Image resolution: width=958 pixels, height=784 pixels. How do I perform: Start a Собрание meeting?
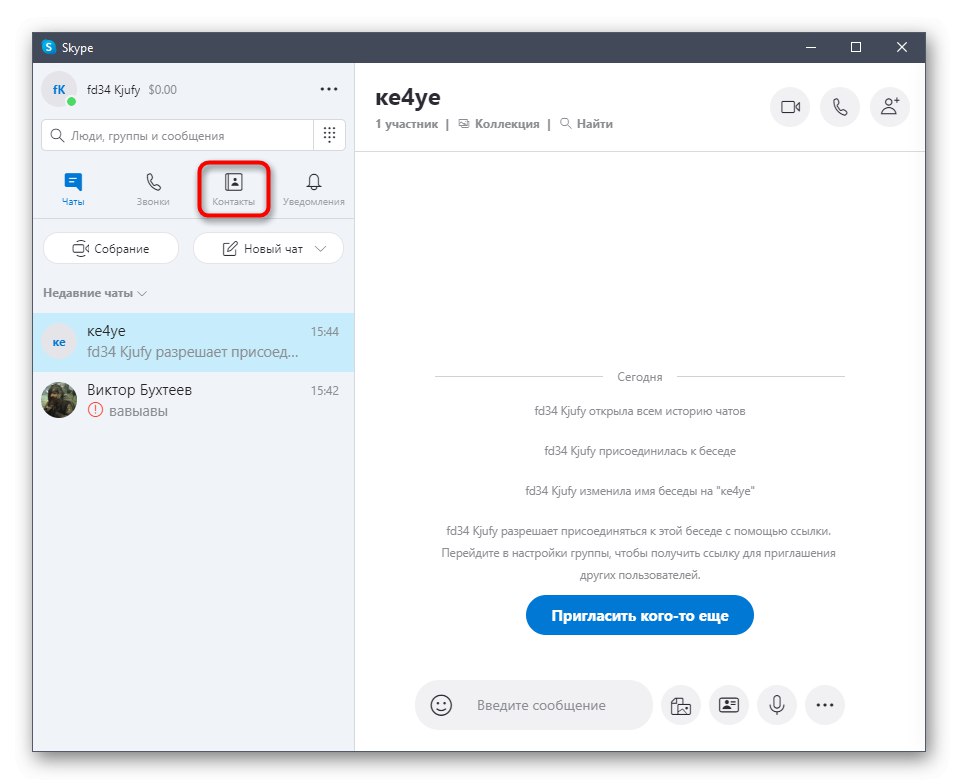pos(110,248)
